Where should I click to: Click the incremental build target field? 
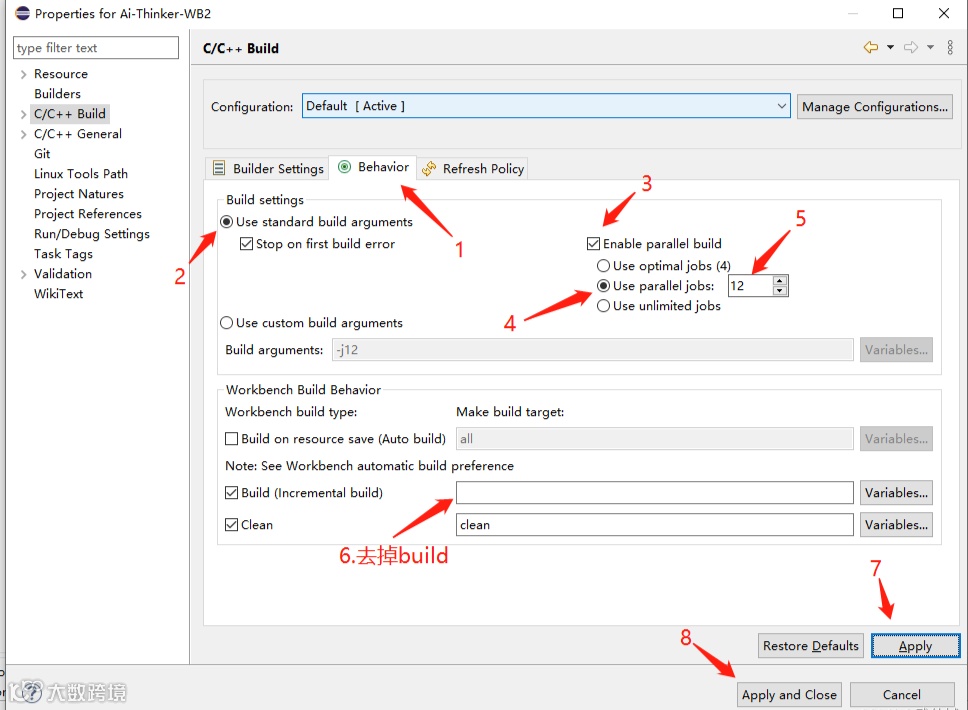[654, 493]
